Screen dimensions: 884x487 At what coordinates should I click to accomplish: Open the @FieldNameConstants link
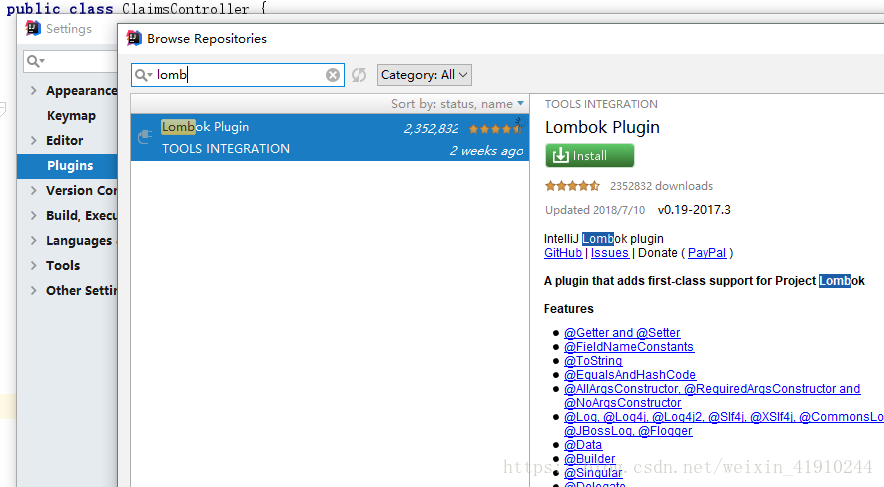[x=629, y=347]
